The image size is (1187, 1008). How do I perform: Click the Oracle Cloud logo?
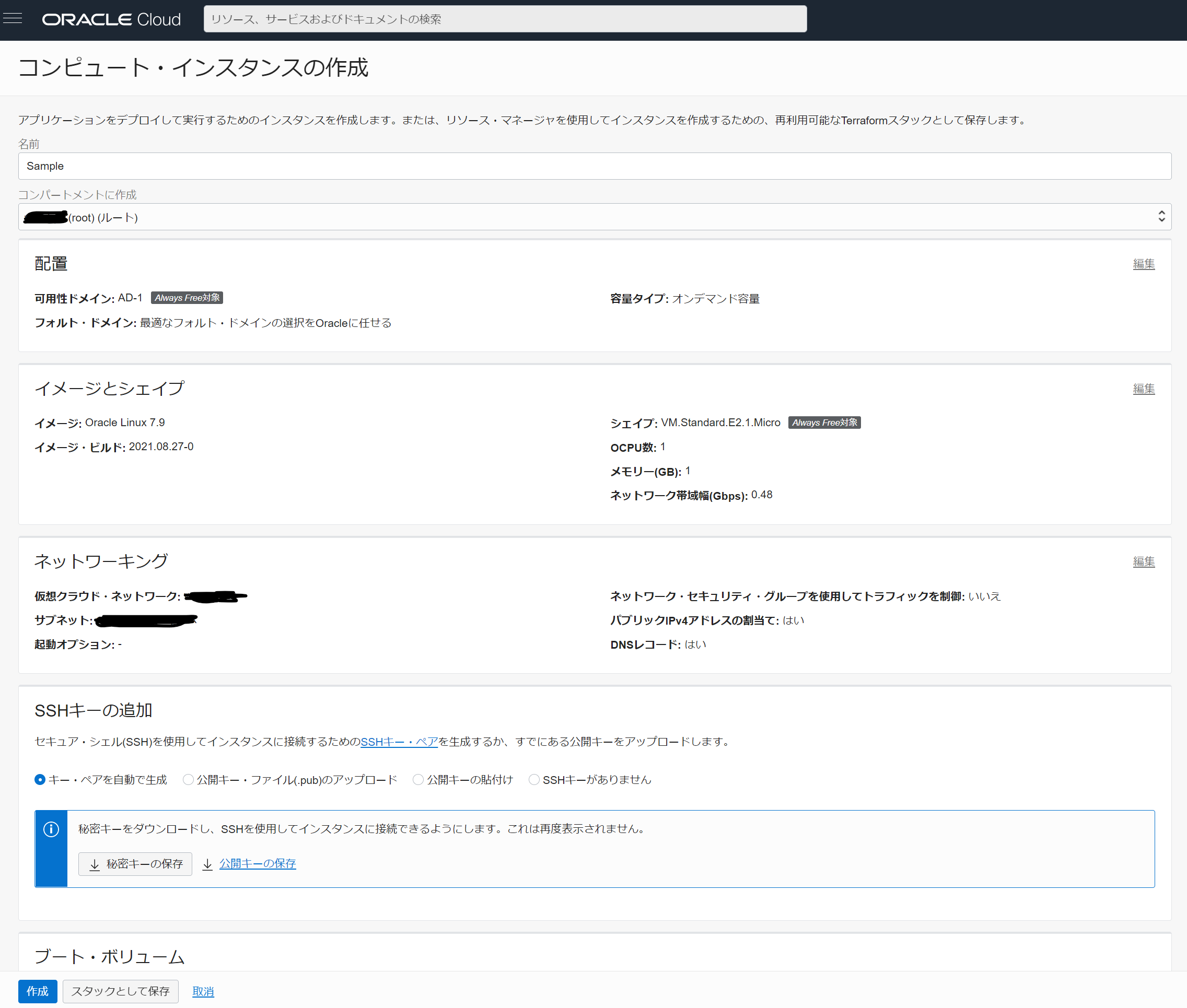click(x=111, y=19)
